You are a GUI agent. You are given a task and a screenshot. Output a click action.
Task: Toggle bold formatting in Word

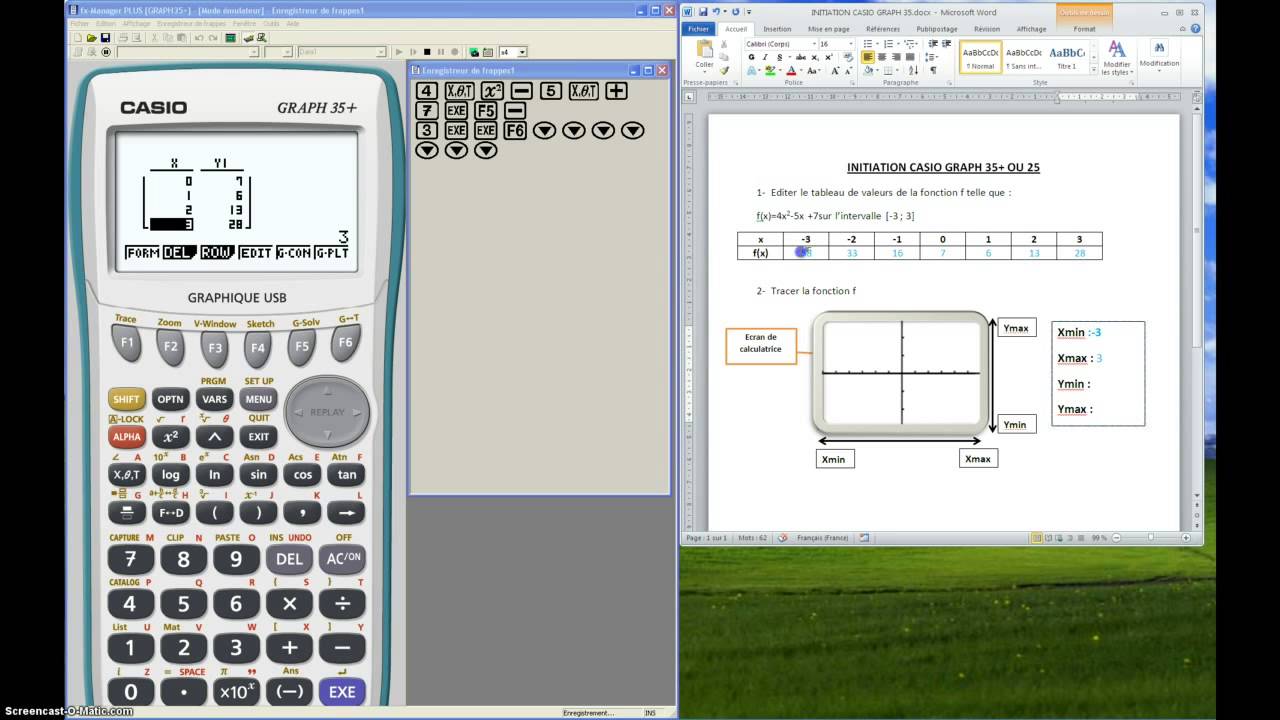tap(751, 58)
